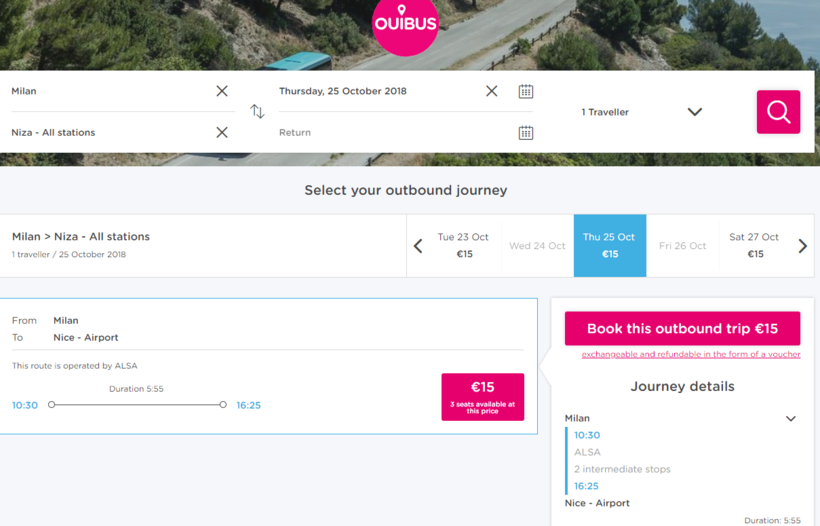This screenshot has width=820, height=526.
Task: Open the return date calendar
Action: 526,132
